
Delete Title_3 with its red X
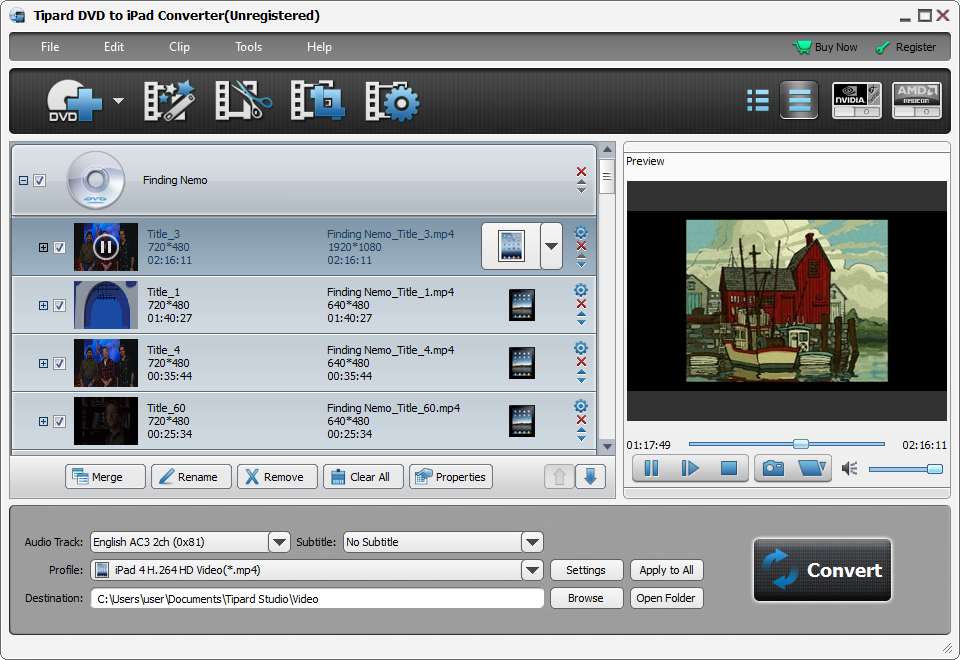[x=582, y=246]
